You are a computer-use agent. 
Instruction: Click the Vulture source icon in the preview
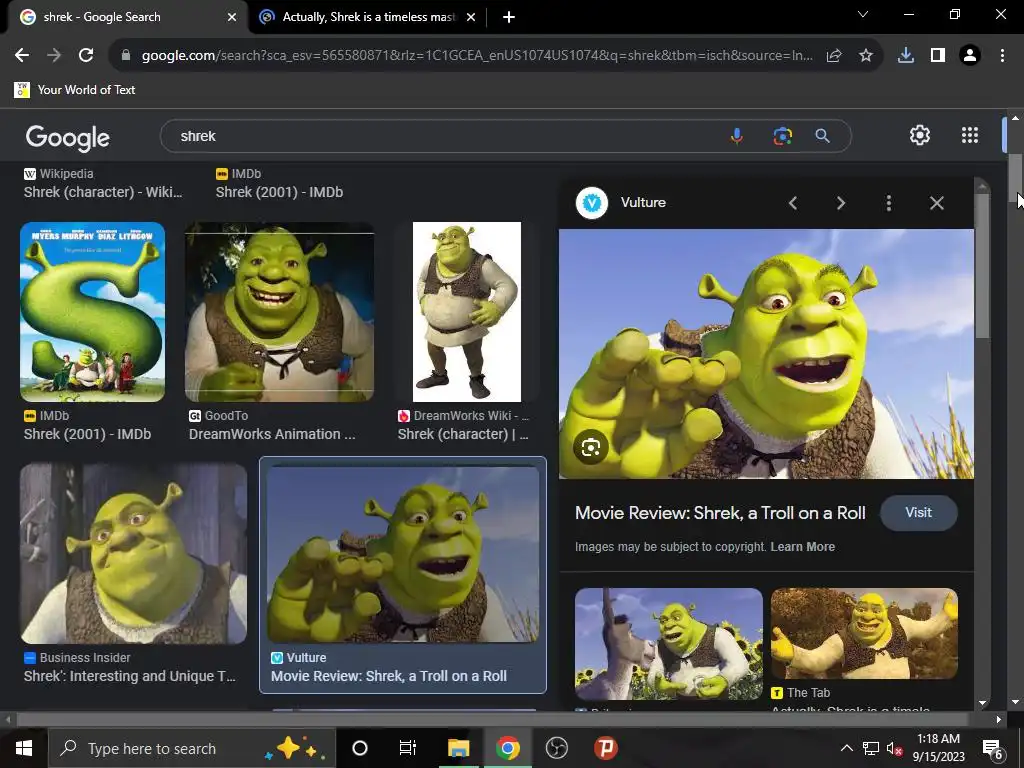coord(592,202)
